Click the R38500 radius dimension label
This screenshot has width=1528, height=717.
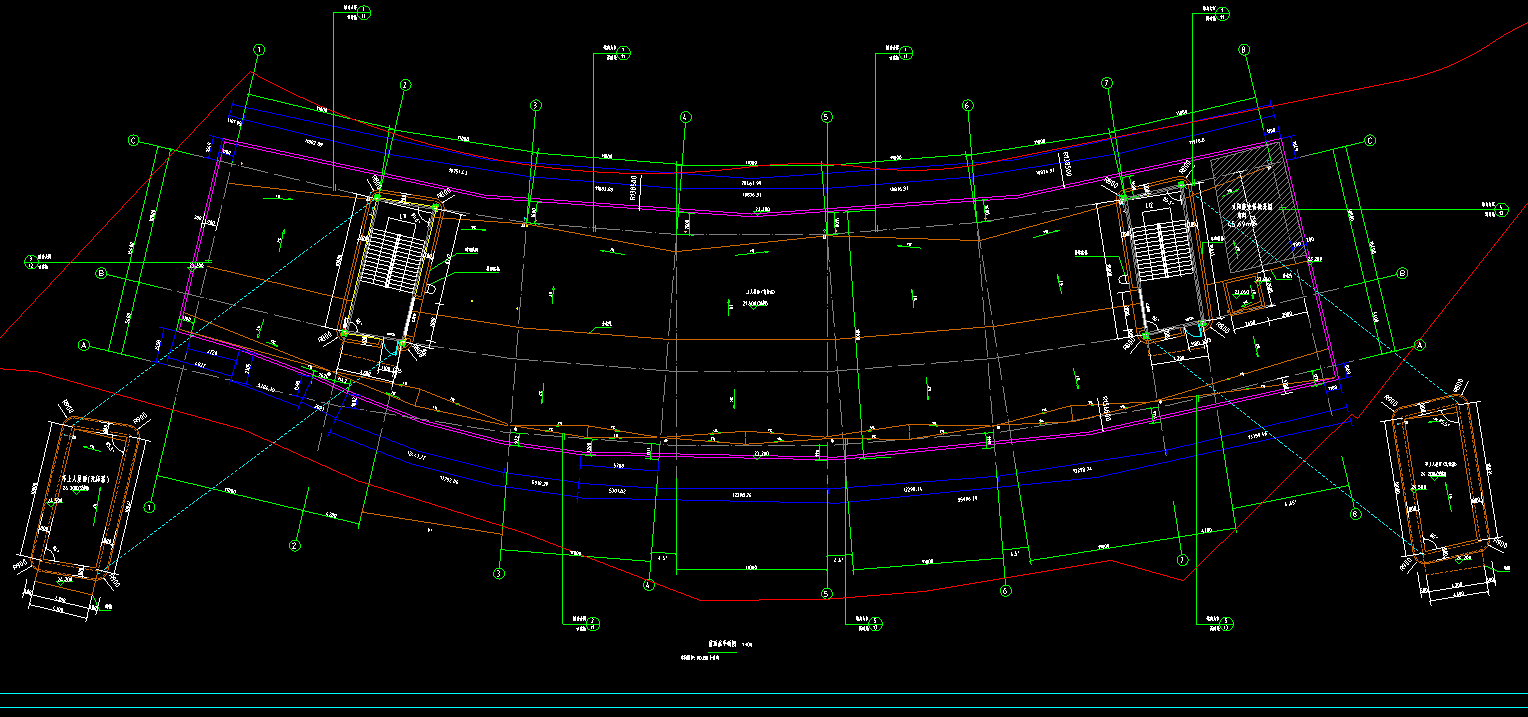[x=634, y=189]
